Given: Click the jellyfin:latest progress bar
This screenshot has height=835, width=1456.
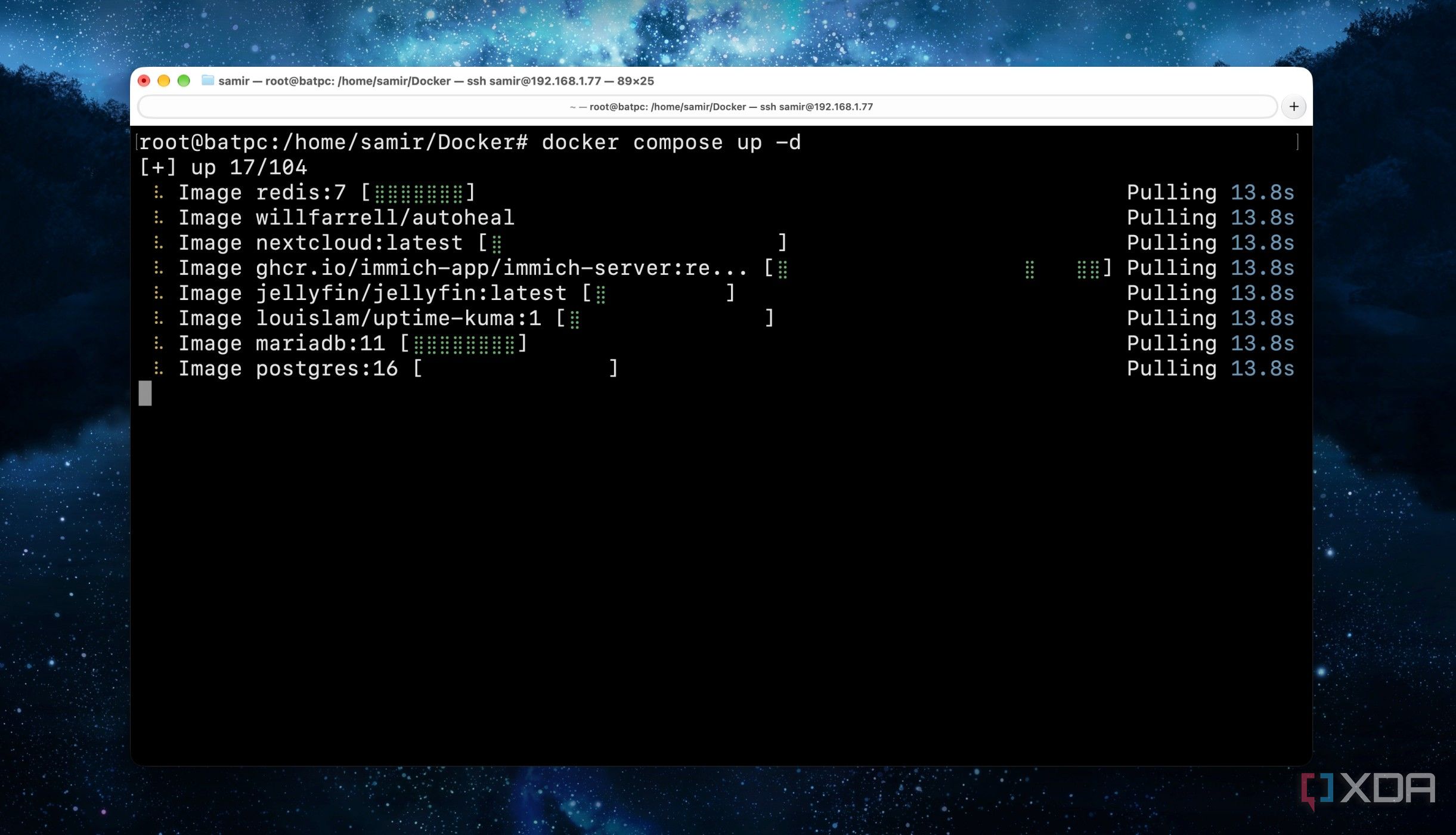Looking at the screenshot, I should [x=658, y=293].
